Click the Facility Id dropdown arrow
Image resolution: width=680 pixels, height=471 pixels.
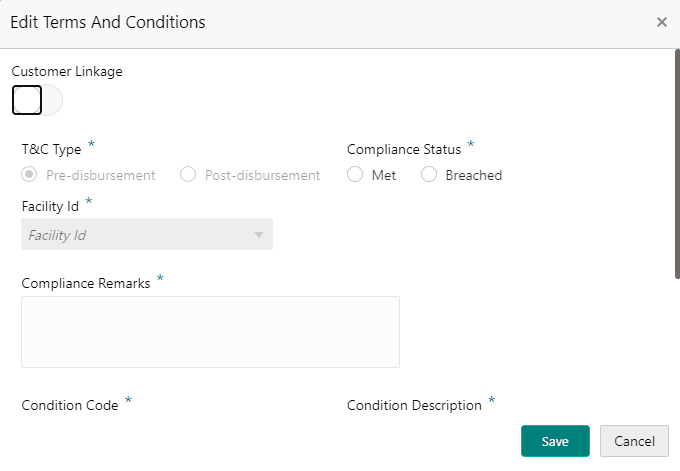[x=259, y=235]
